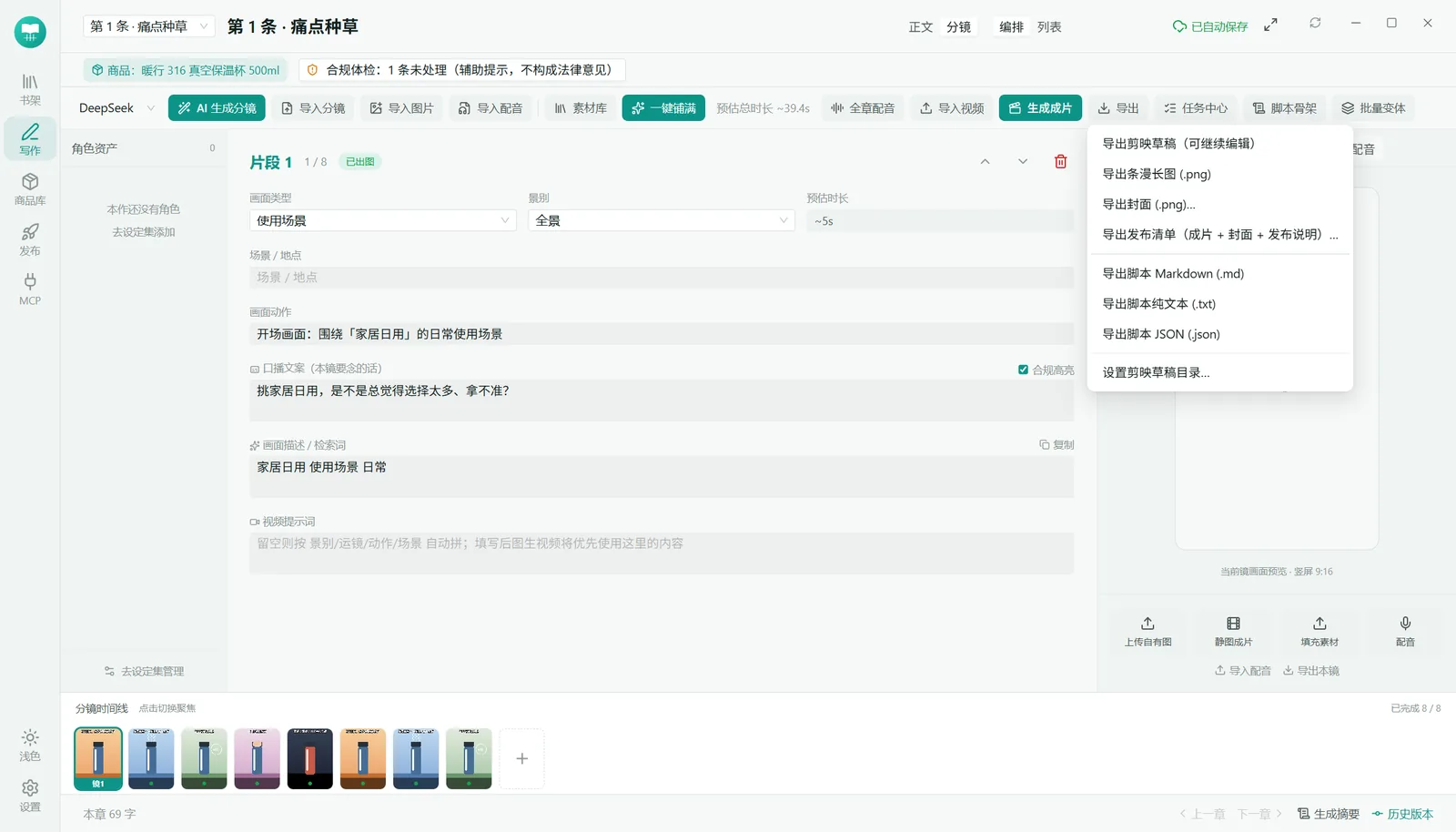Switch to the 列表 view tab
The image size is (1456, 832).
(x=1049, y=26)
